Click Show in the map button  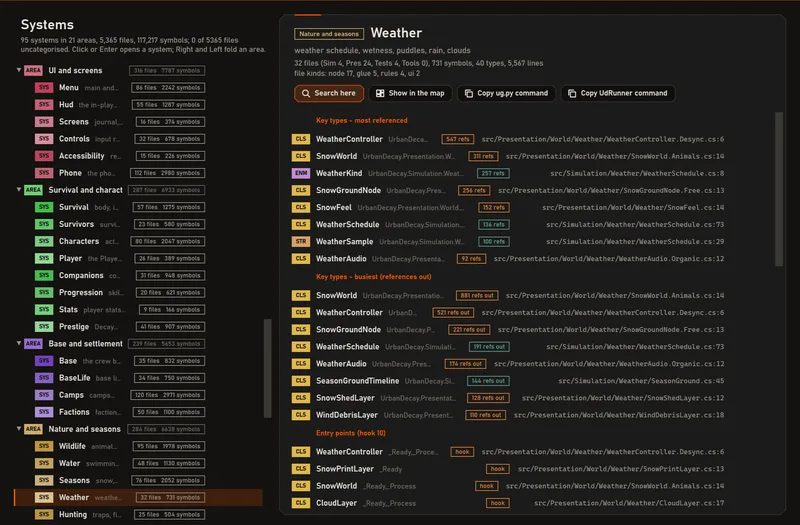410,93
